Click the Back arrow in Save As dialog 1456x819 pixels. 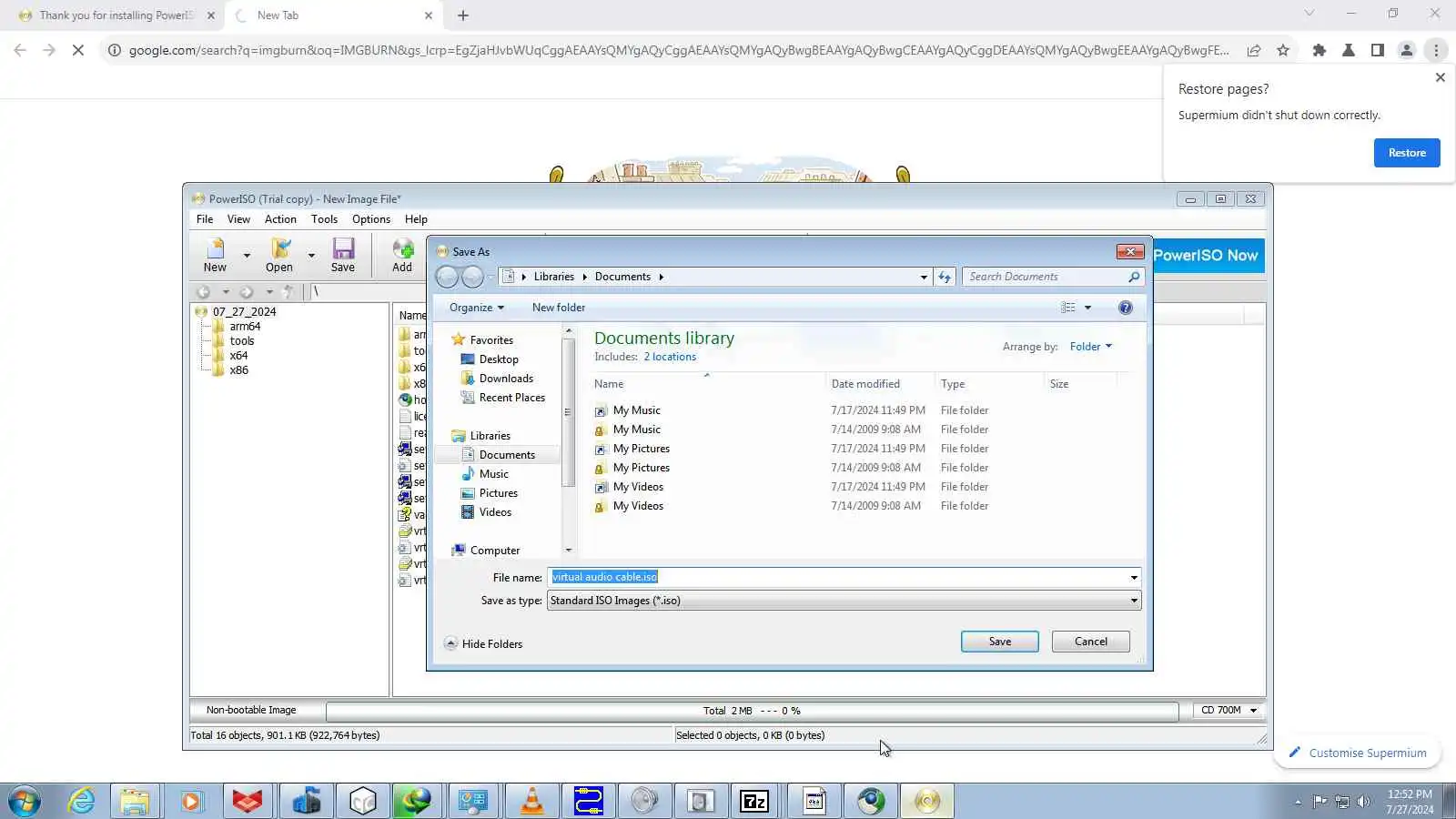point(447,277)
